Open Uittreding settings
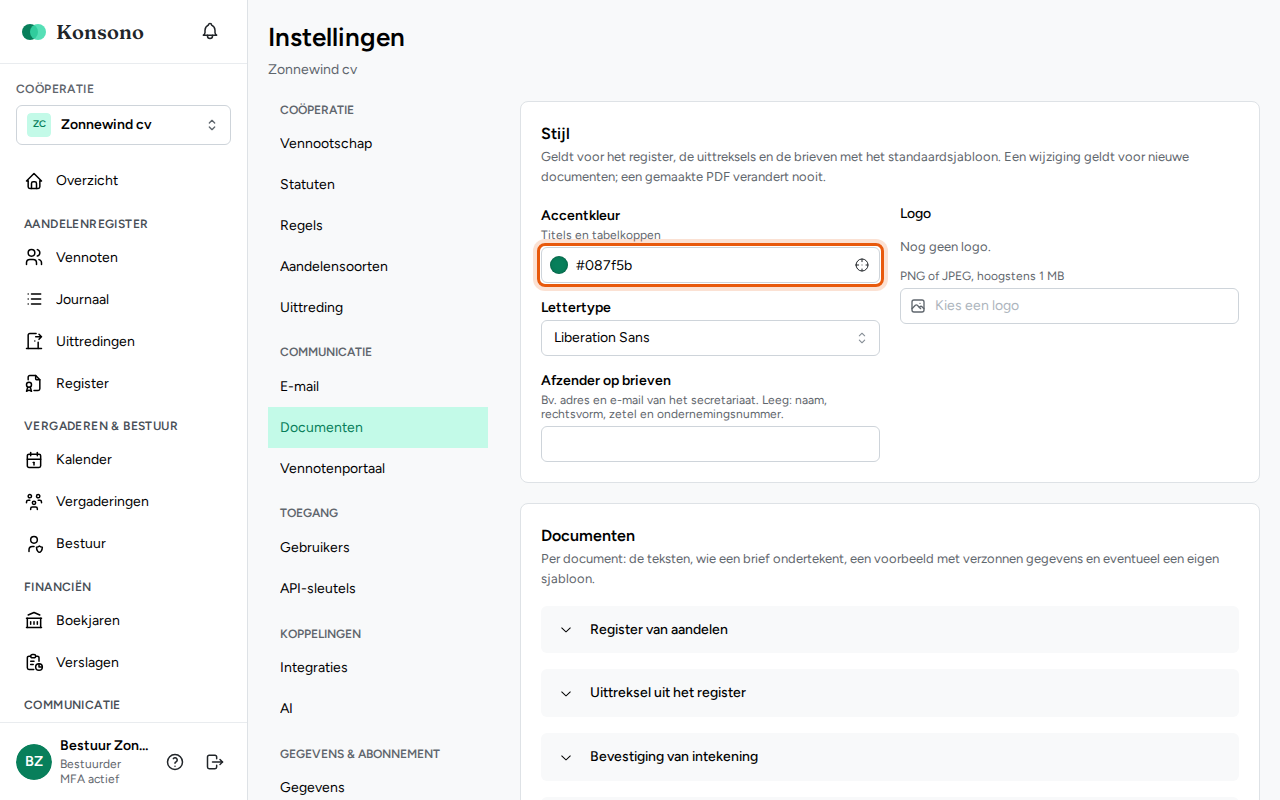1280x800 pixels. tap(378, 308)
